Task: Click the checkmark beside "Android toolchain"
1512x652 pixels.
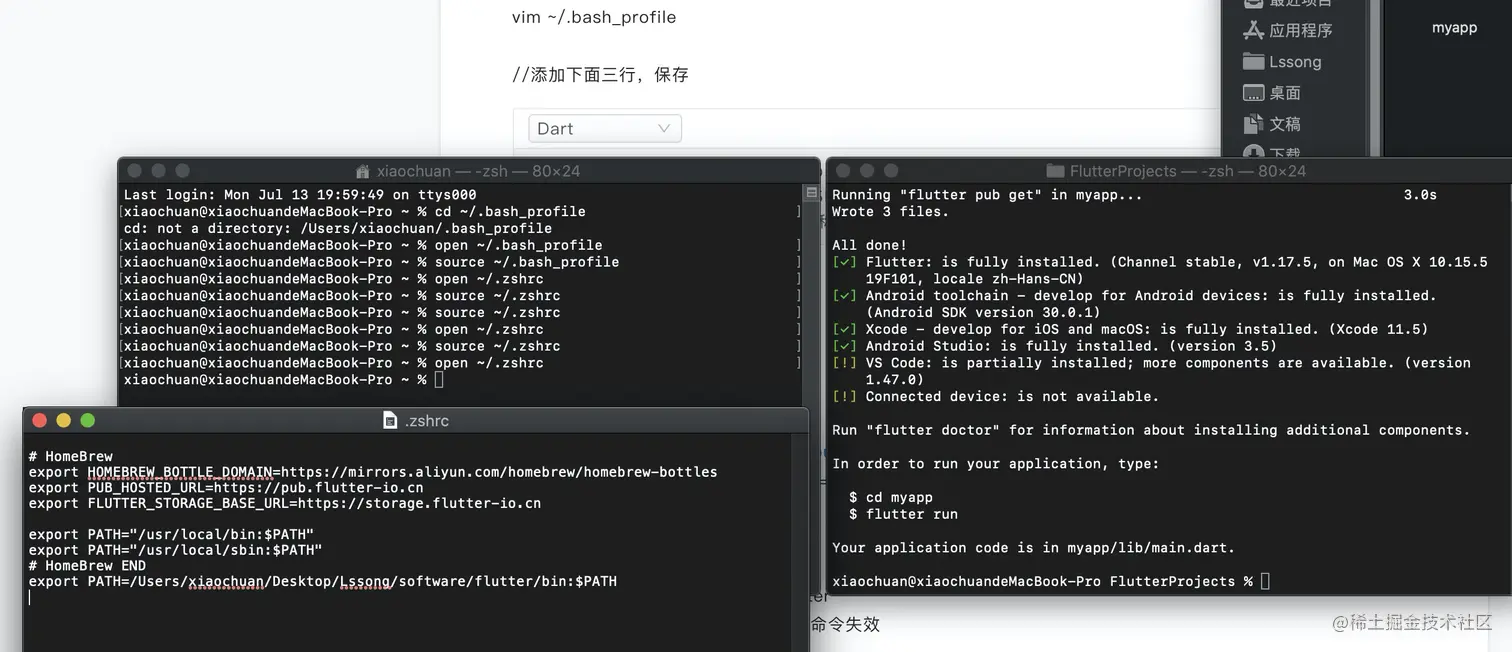Action: pyautogui.click(x=845, y=296)
